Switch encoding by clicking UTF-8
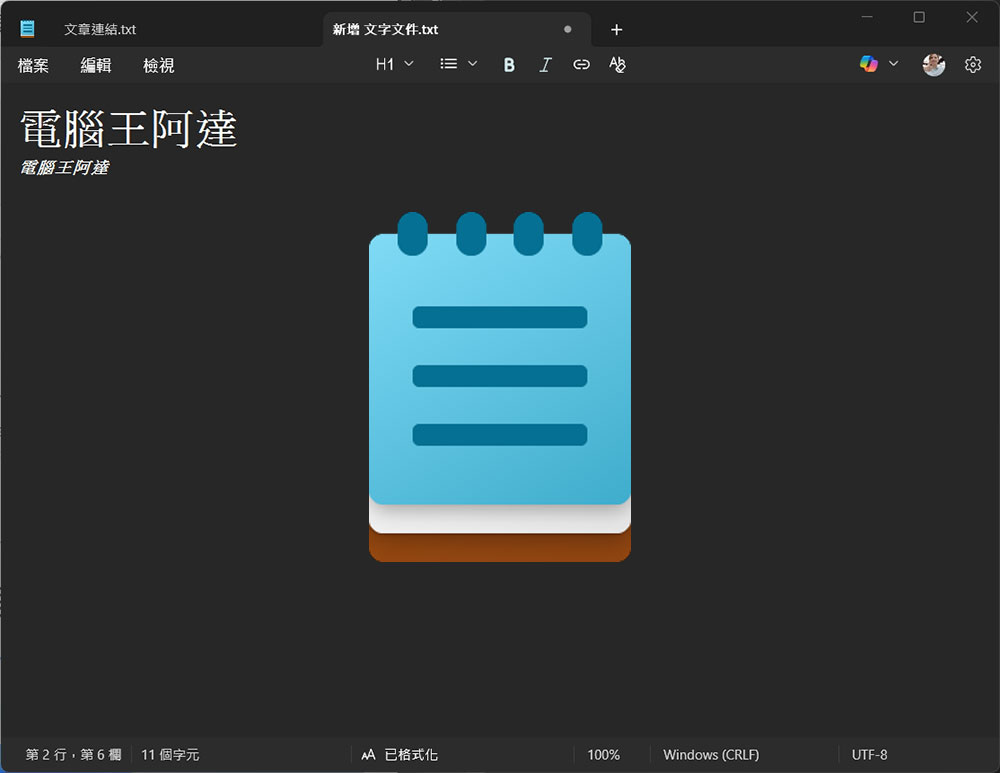This screenshot has height=773, width=1000. (x=869, y=755)
